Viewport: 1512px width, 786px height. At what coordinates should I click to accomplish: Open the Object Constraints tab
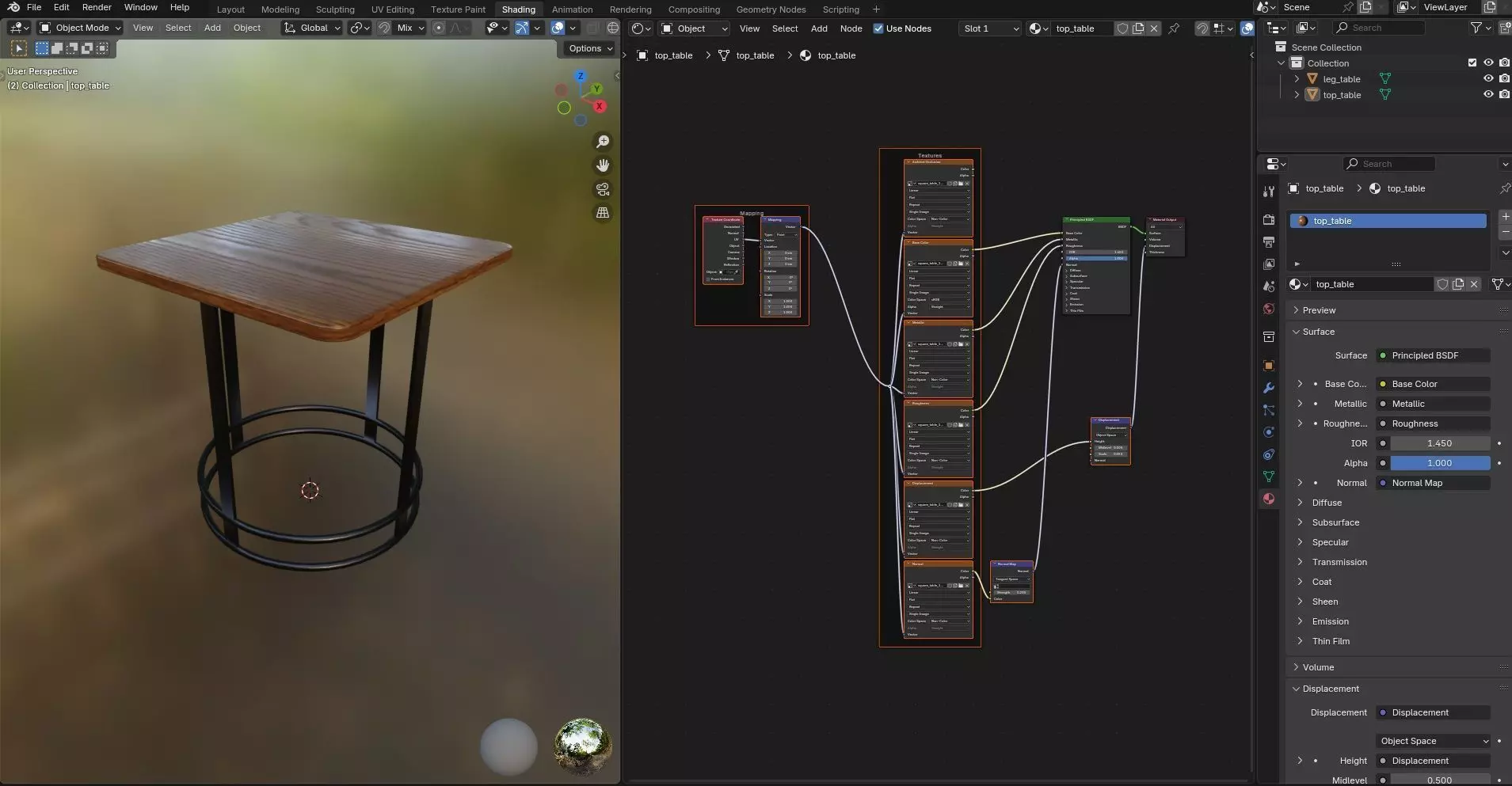1269,454
